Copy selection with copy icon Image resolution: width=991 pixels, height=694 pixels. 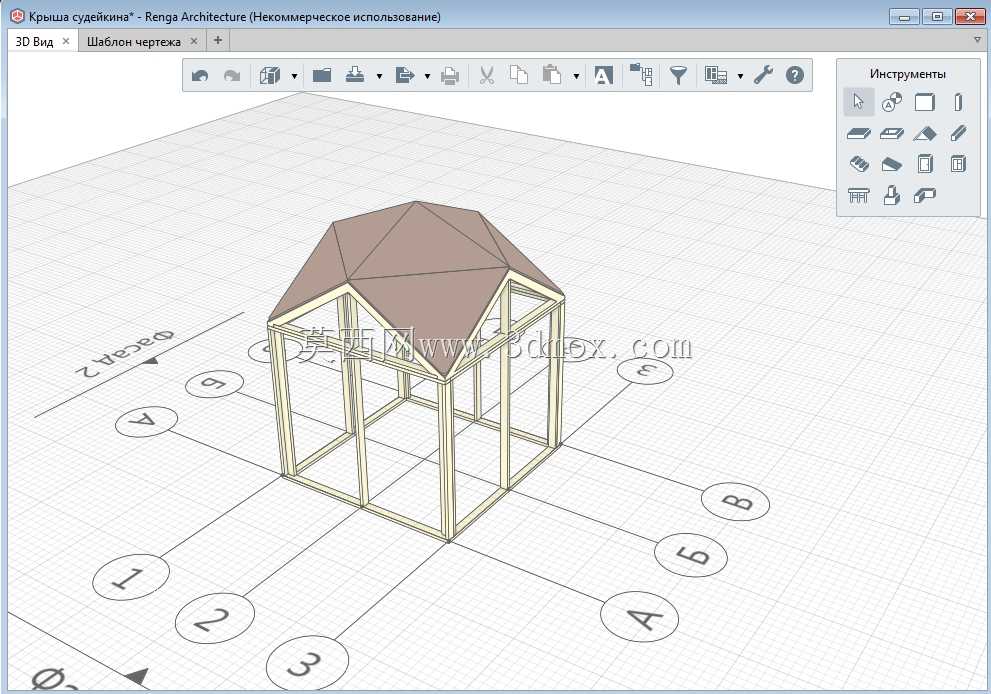point(519,75)
